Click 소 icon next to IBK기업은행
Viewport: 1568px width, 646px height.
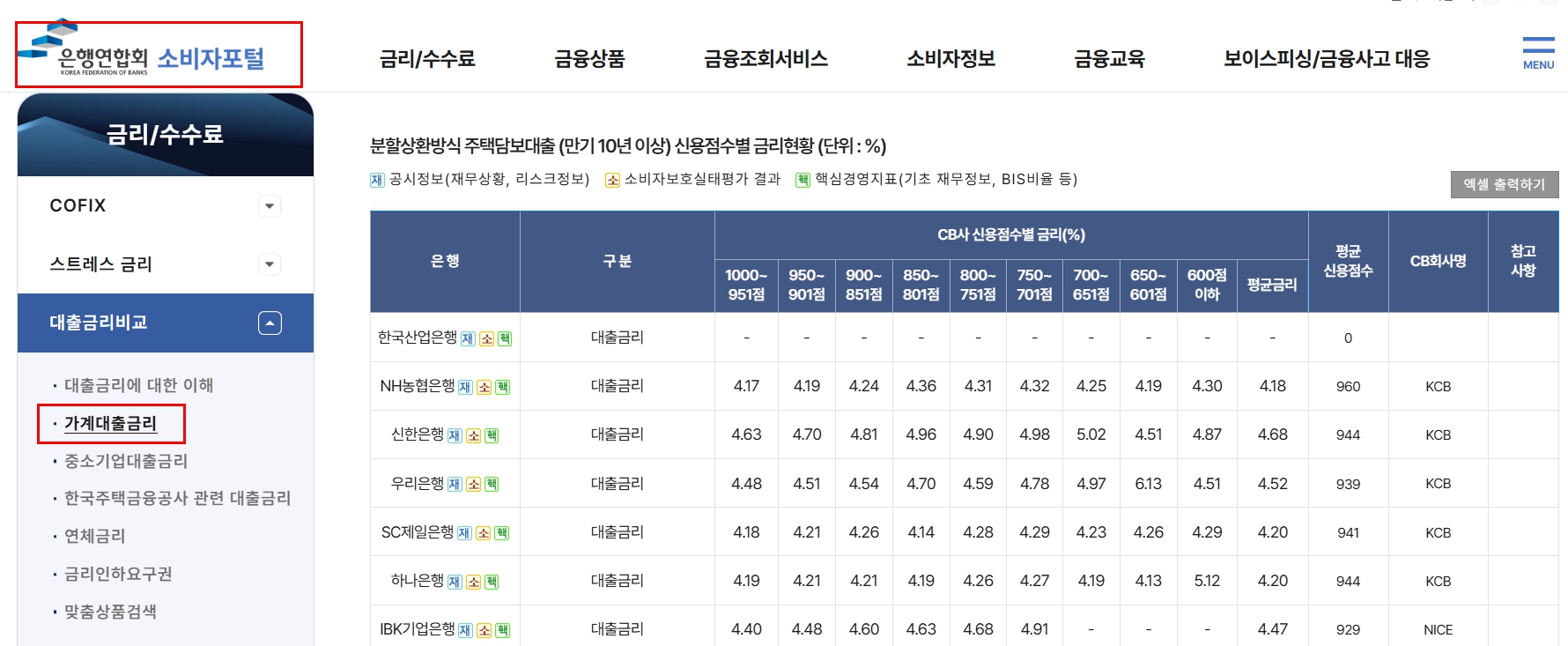tap(484, 630)
